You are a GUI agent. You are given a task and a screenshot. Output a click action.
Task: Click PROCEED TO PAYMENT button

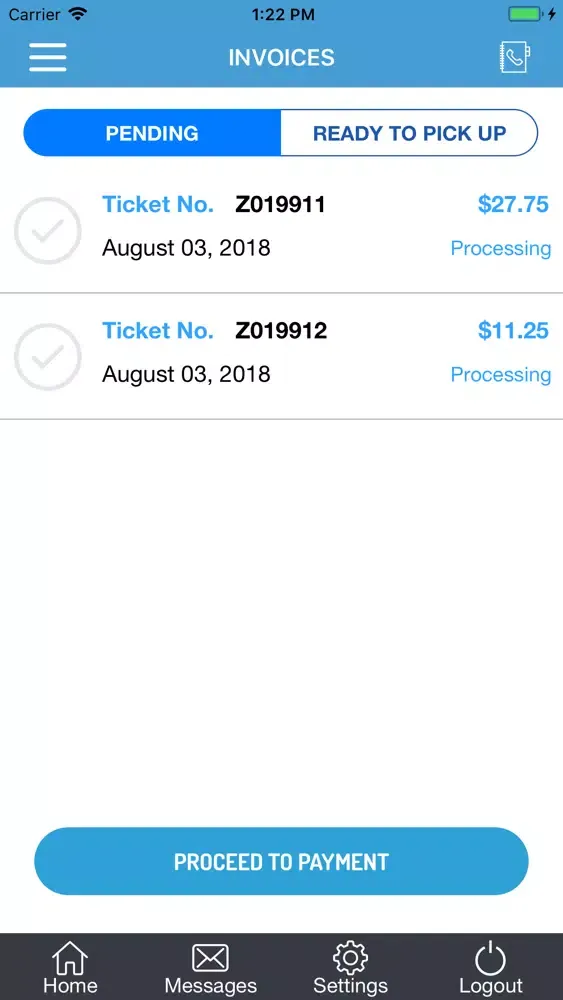281,862
